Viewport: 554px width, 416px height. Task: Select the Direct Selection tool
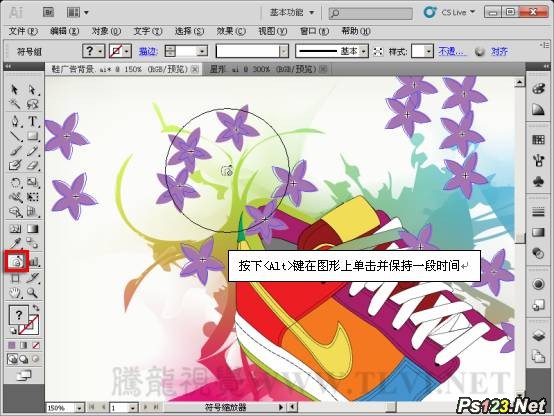click(32, 89)
